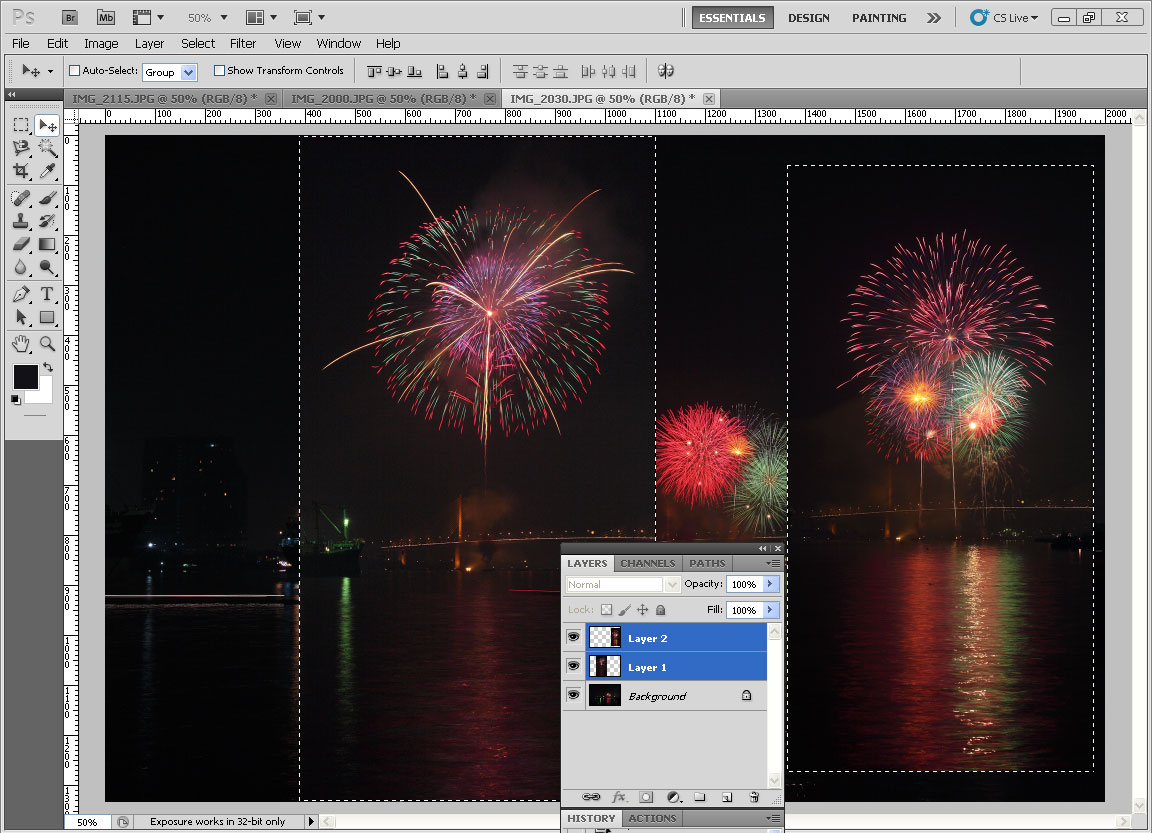Select the Crop tool
Viewport: 1152px width, 833px height.
pyautogui.click(x=21, y=172)
